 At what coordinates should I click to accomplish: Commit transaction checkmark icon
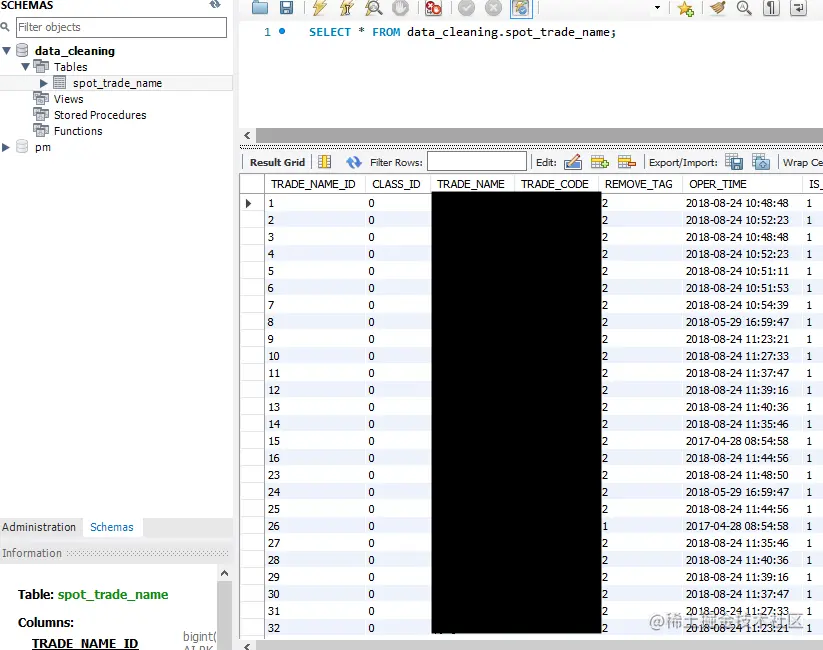pyautogui.click(x=466, y=7)
